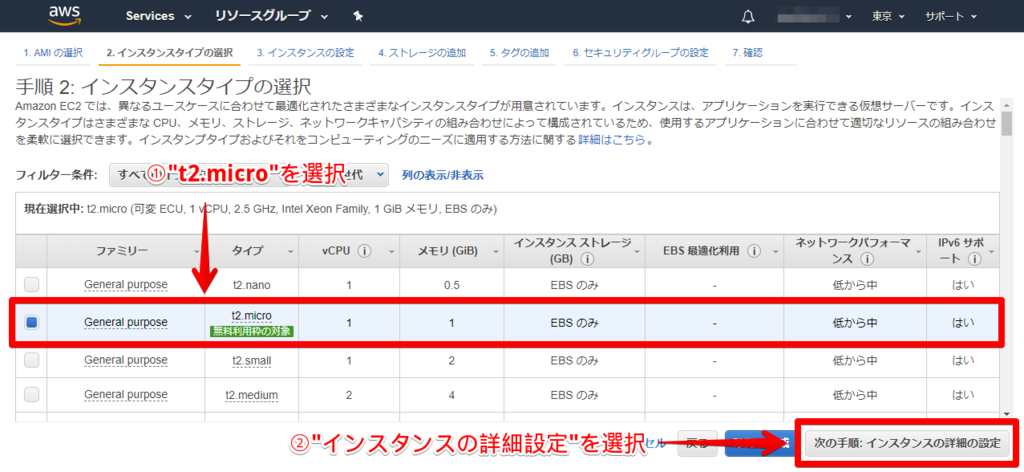Open sort arrow on ファミリー column

tap(197, 252)
